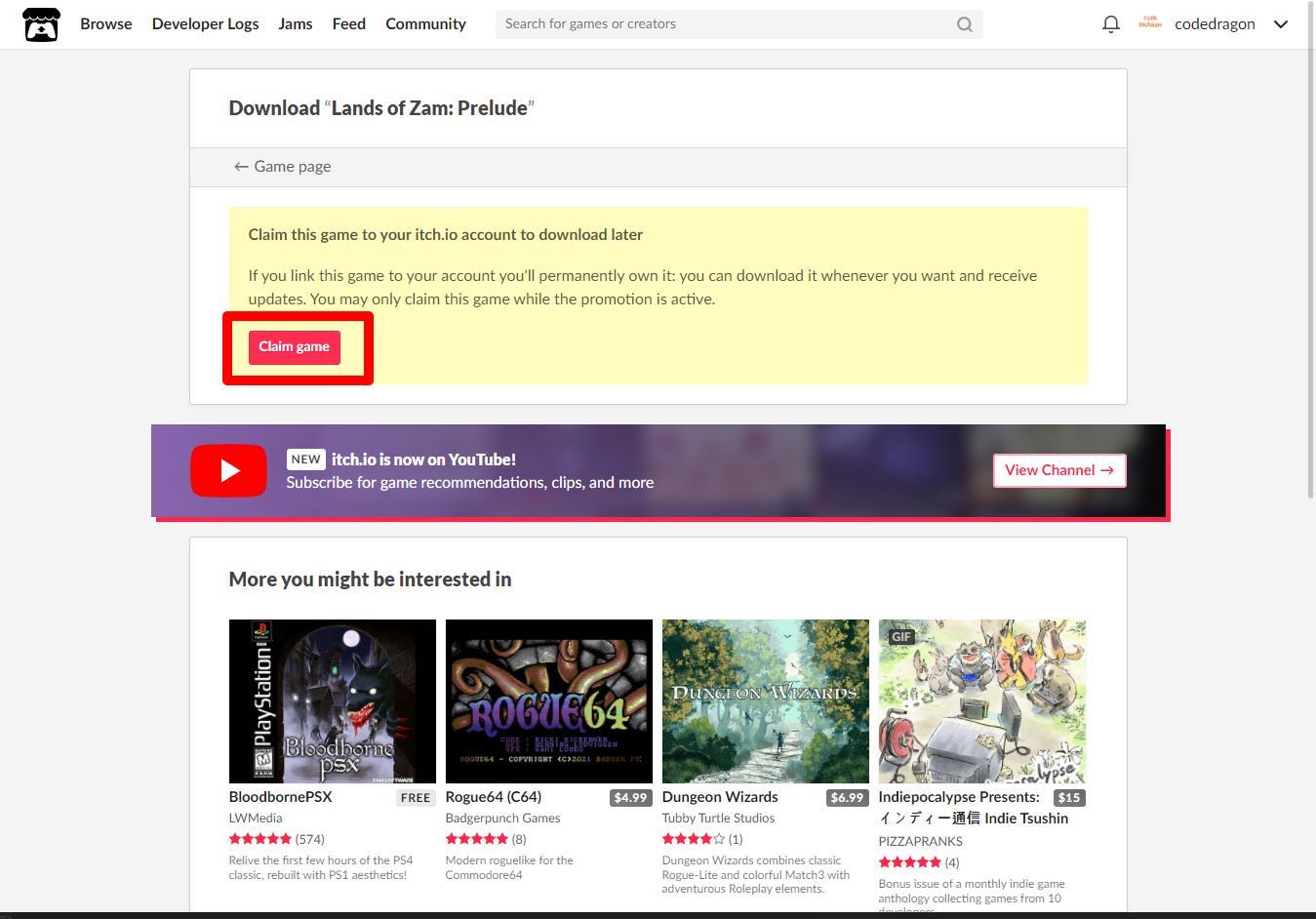1316x919 pixels.
Task: Open the Community page
Action: click(425, 24)
